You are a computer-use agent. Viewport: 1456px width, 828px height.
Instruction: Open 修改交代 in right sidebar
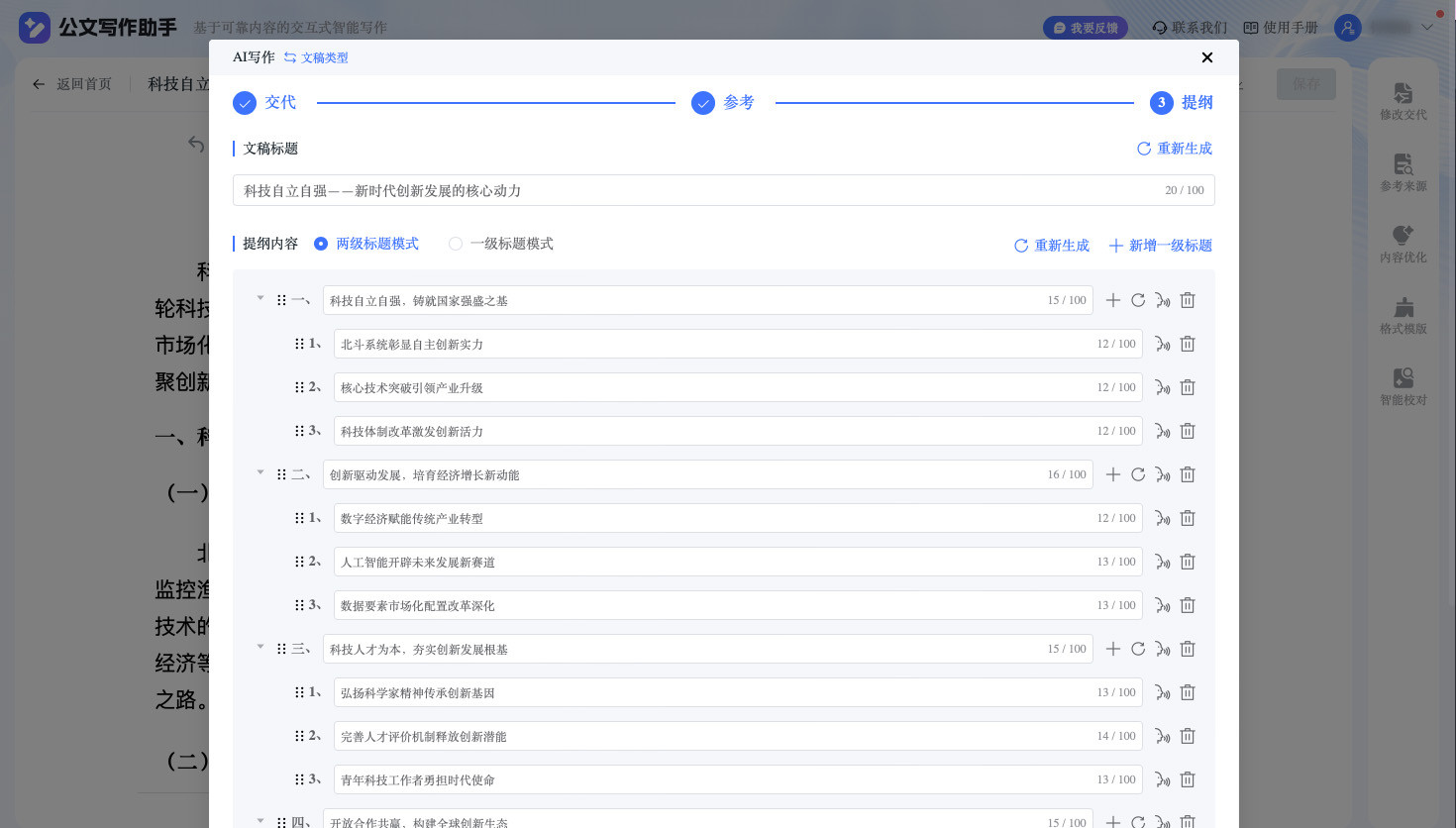coord(1404,102)
